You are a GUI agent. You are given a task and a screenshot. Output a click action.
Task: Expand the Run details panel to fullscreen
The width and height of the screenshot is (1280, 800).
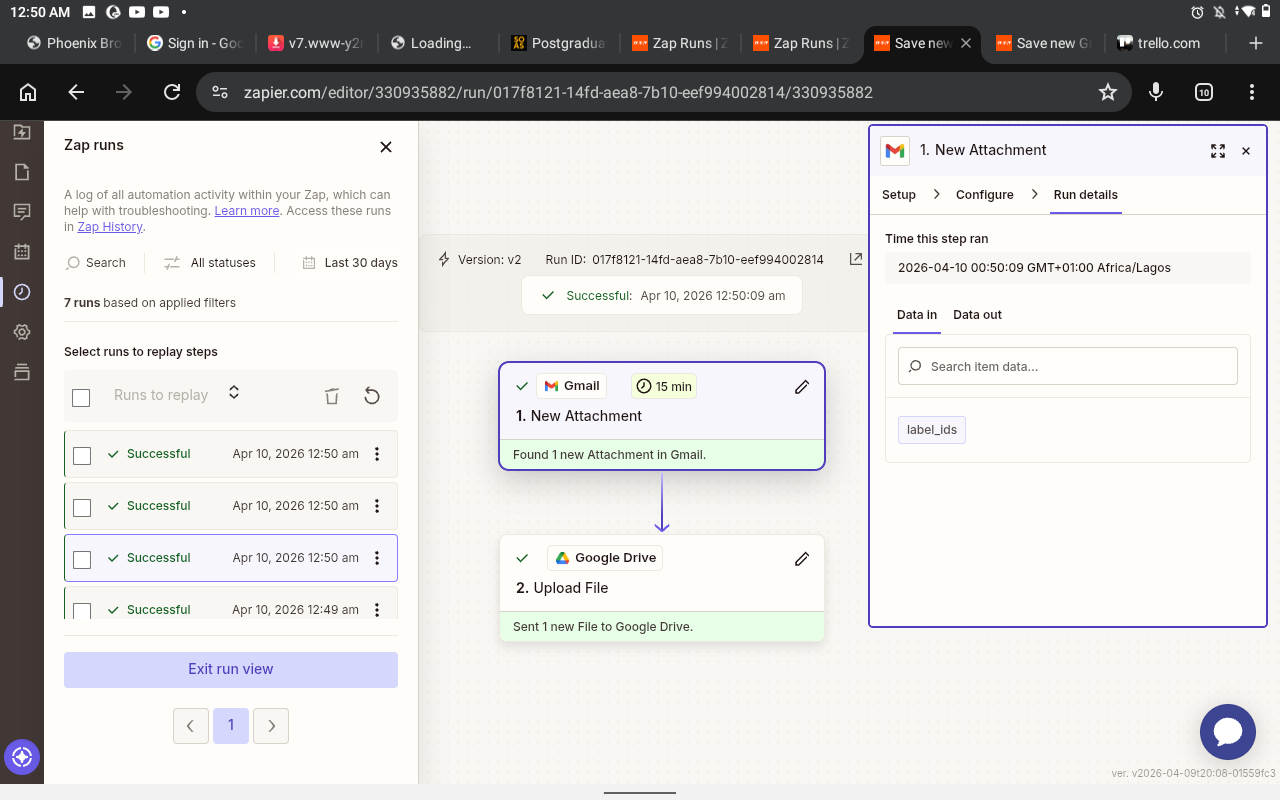click(x=1217, y=150)
